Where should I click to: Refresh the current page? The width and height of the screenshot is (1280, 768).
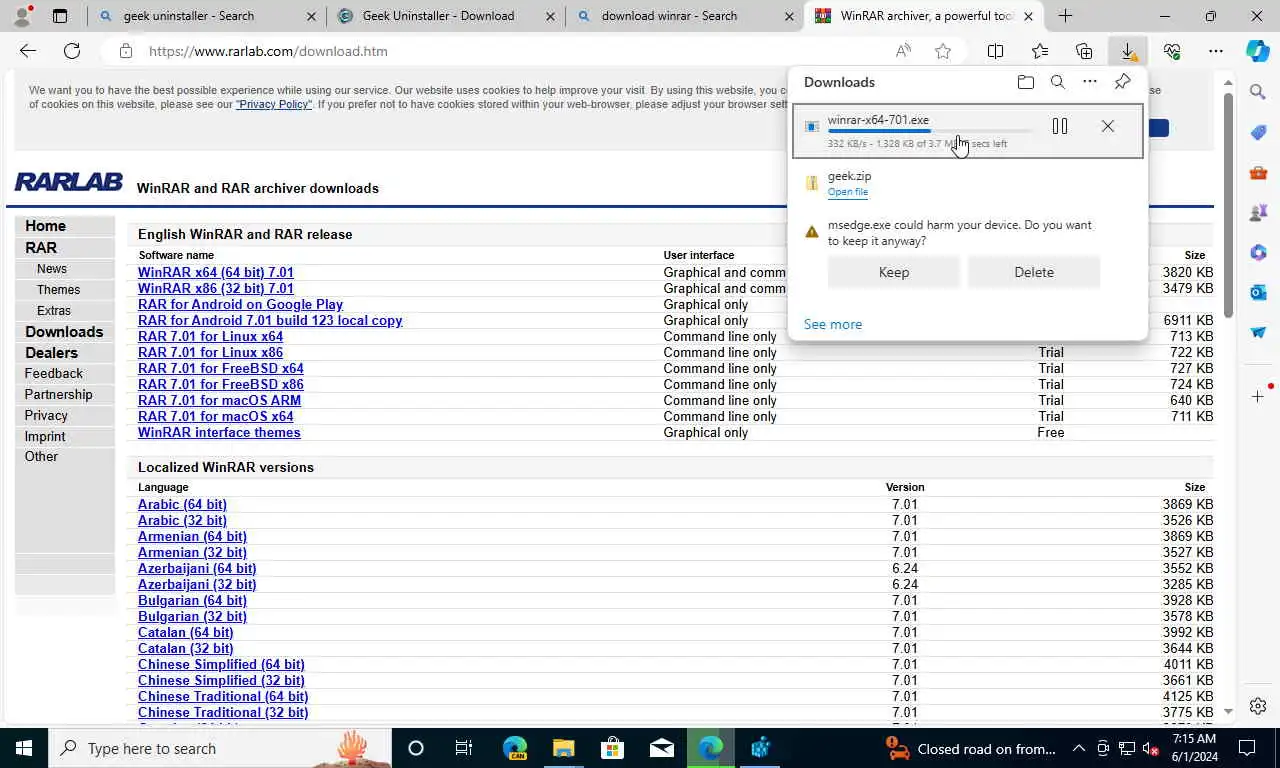coord(72,51)
